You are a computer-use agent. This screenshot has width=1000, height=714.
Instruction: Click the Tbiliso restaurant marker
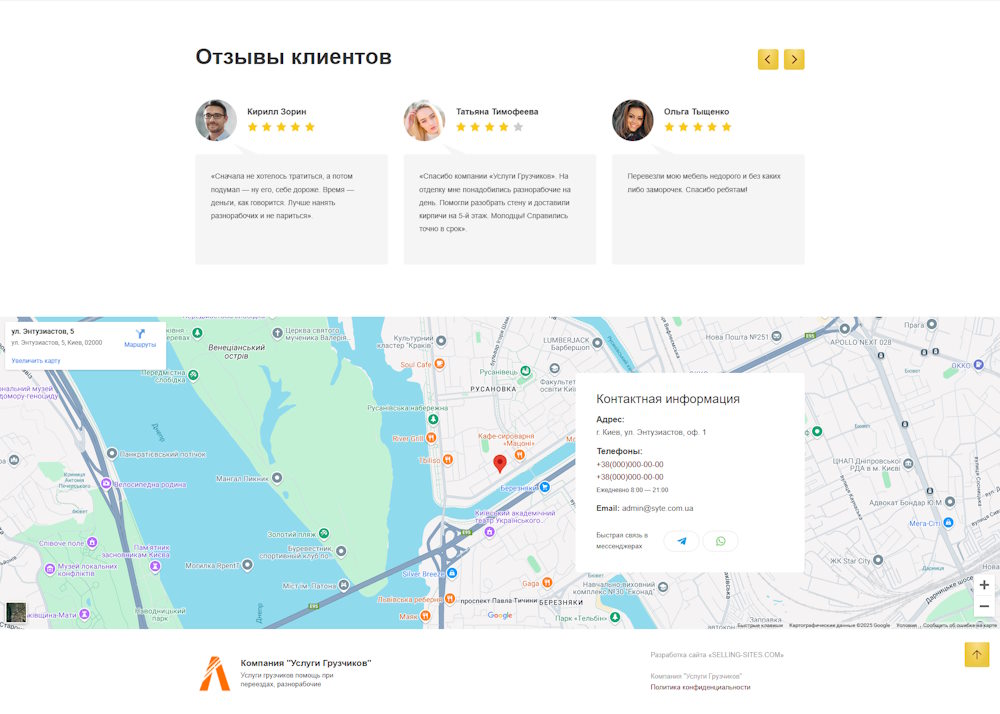click(448, 460)
